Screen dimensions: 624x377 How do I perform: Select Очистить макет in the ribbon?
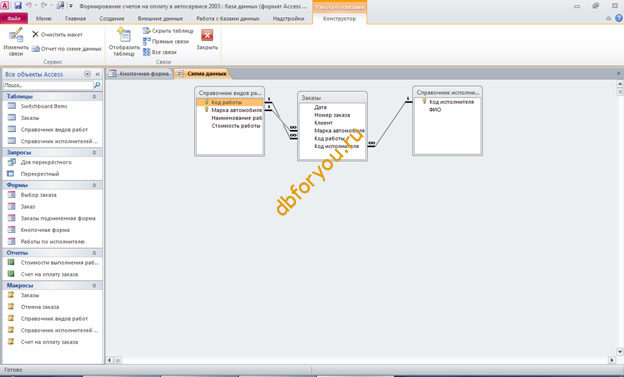pyautogui.click(x=57, y=35)
